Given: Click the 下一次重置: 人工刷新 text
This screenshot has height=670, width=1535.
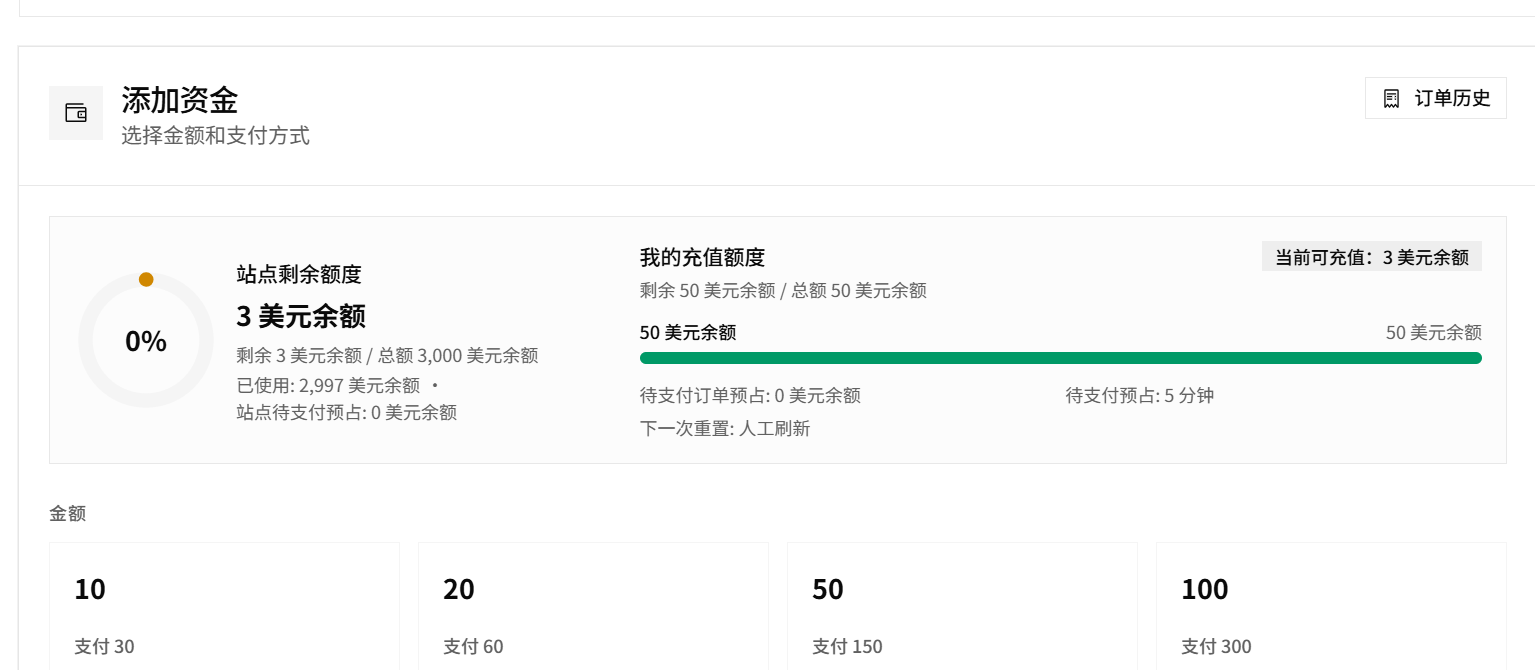Looking at the screenshot, I should [x=725, y=429].
